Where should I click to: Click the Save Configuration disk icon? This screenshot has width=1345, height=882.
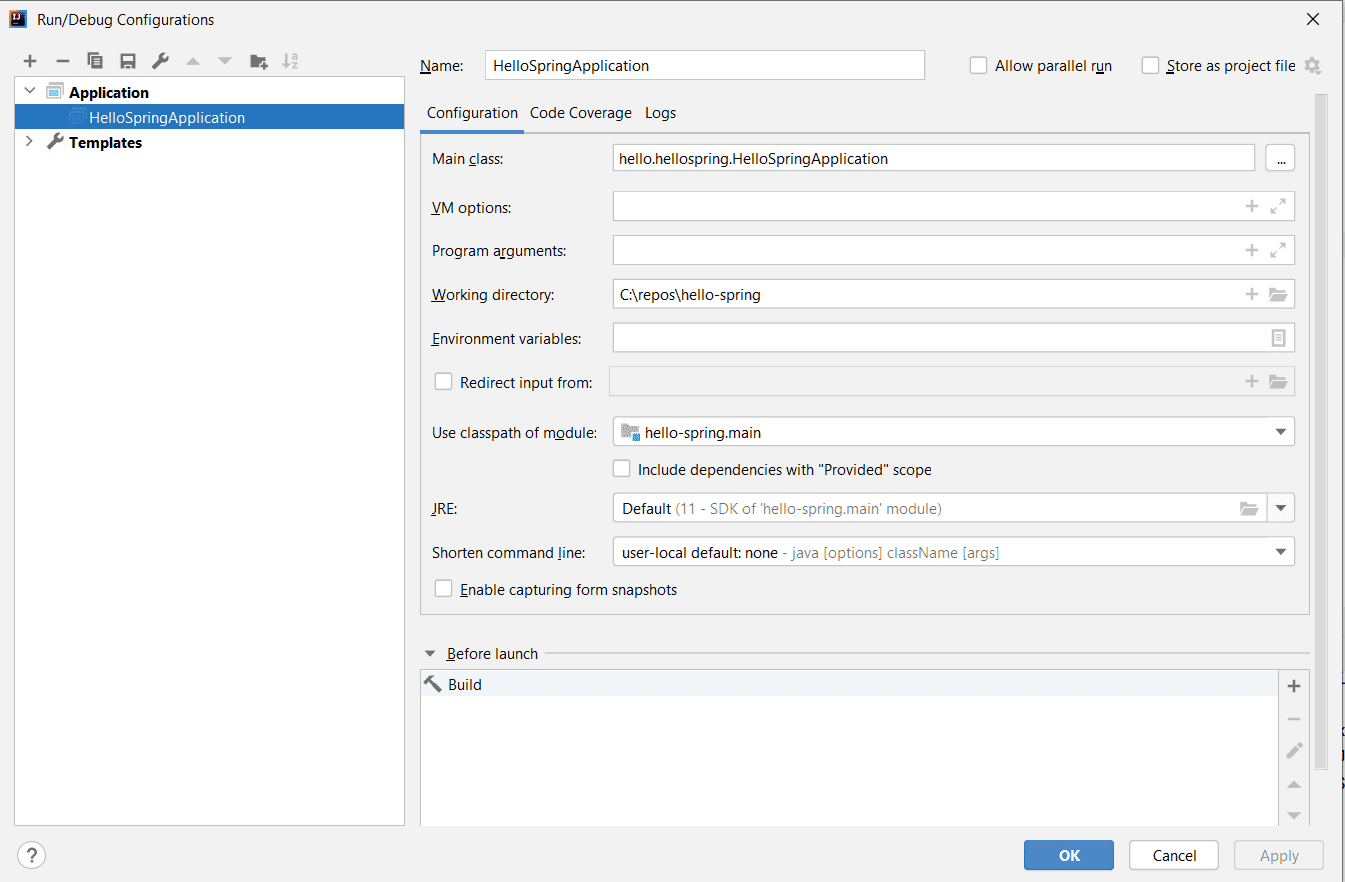[128, 61]
